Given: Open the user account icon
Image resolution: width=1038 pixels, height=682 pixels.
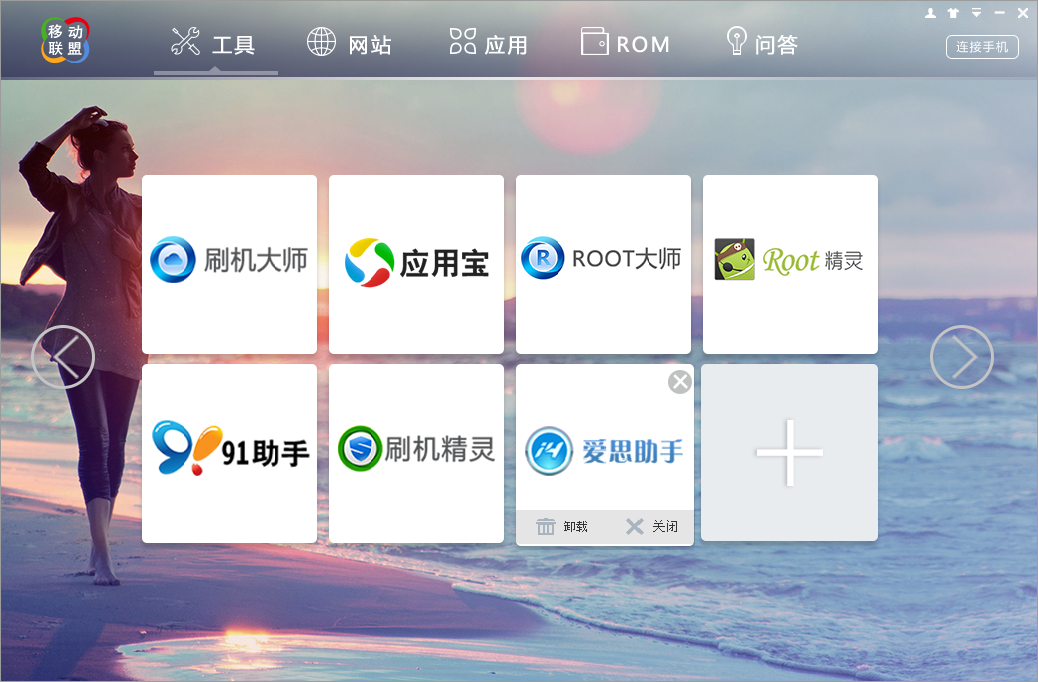Looking at the screenshot, I should click(930, 13).
